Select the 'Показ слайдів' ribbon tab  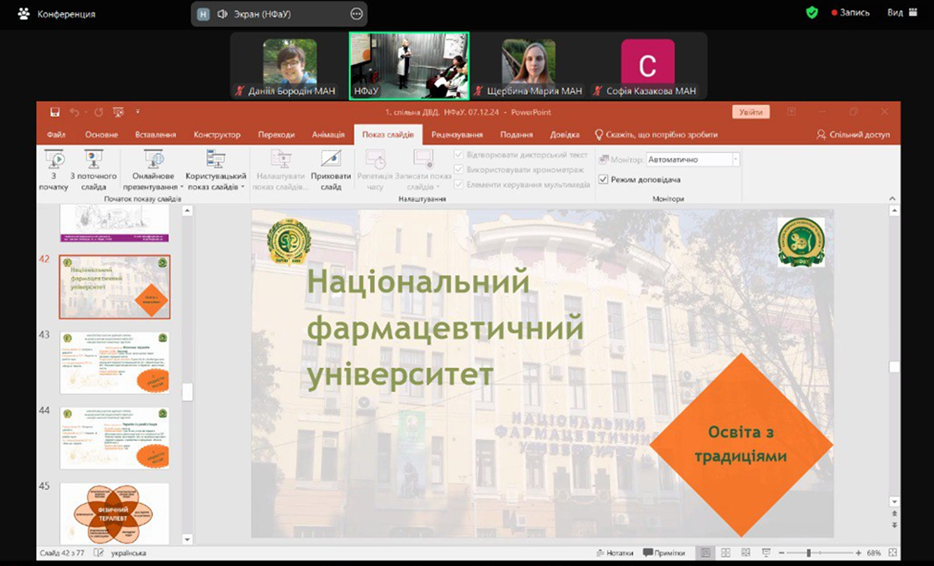388,135
